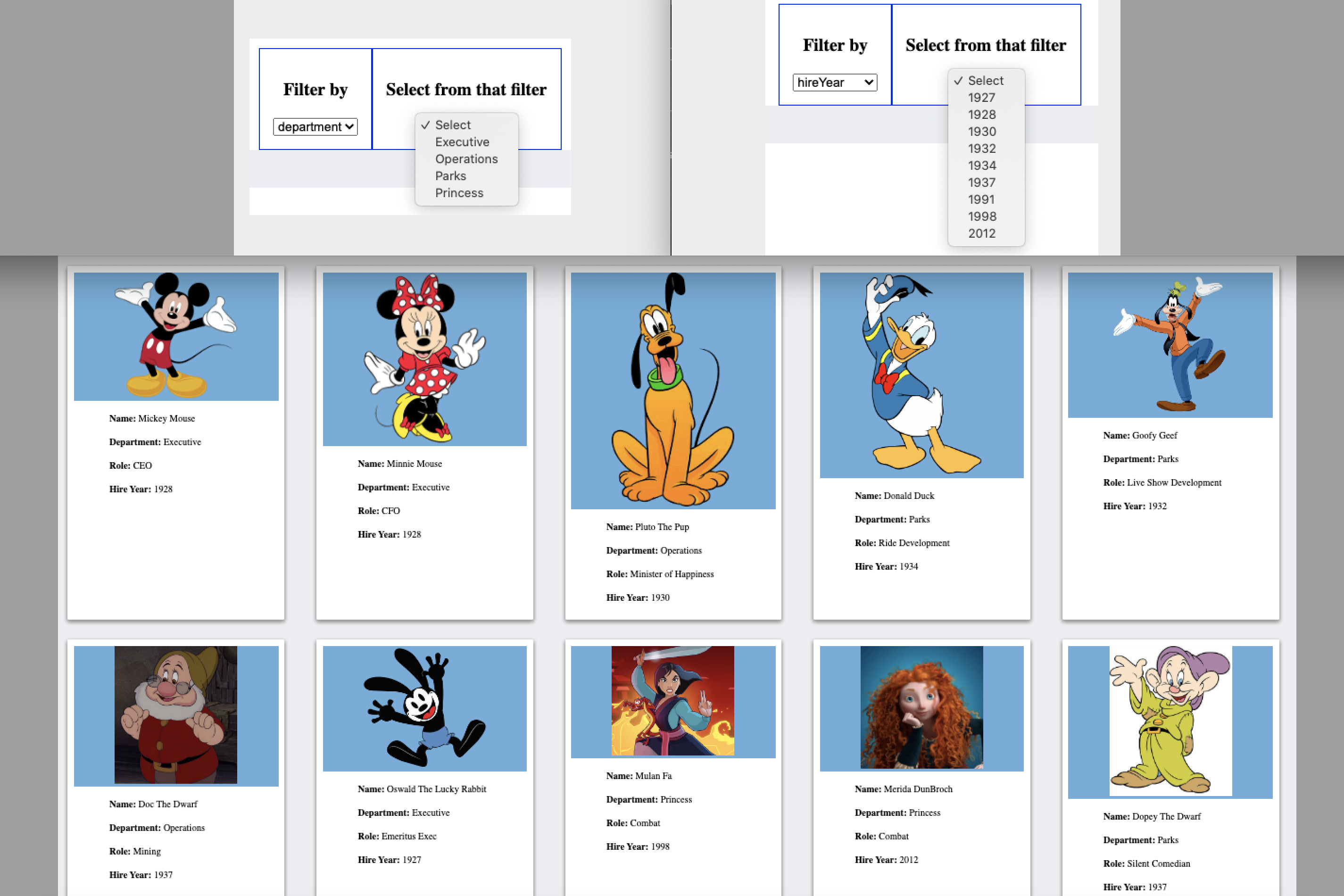This screenshot has height=896, width=1344.
Task: Click Role: Live Show Development text
Action: pyautogui.click(x=1162, y=483)
